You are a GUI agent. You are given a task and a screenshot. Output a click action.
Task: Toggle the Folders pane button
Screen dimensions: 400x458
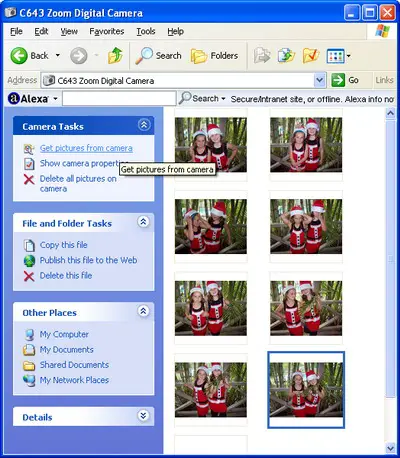click(x=214, y=55)
